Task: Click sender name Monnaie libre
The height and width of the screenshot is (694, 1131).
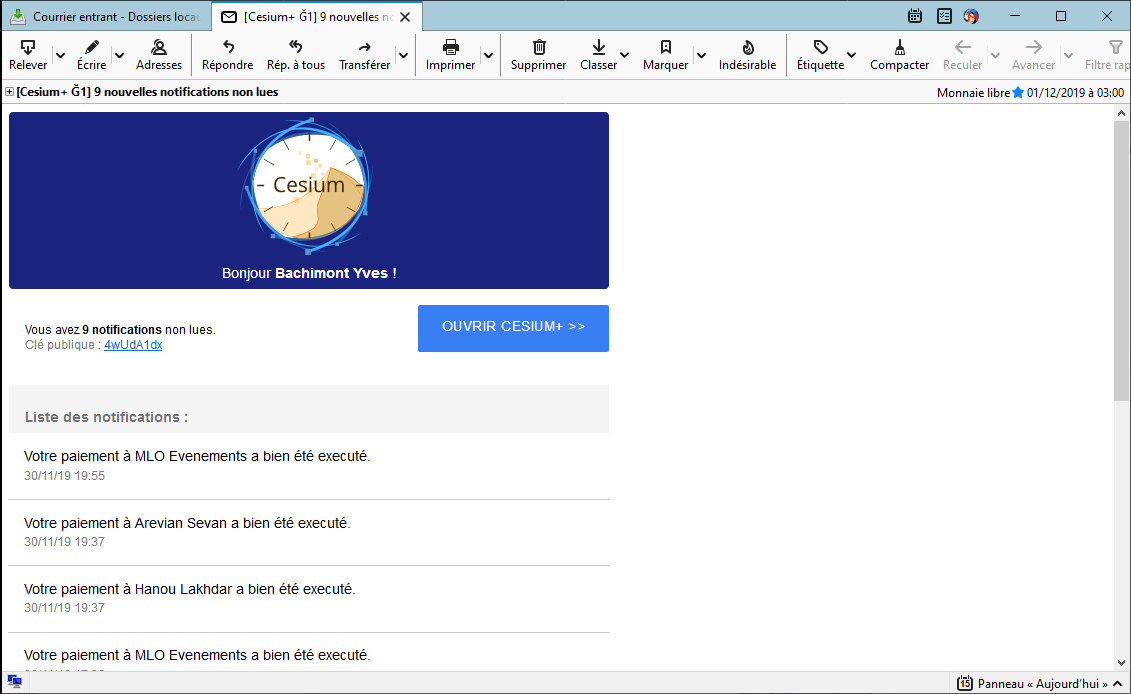Action: (973, 92)
